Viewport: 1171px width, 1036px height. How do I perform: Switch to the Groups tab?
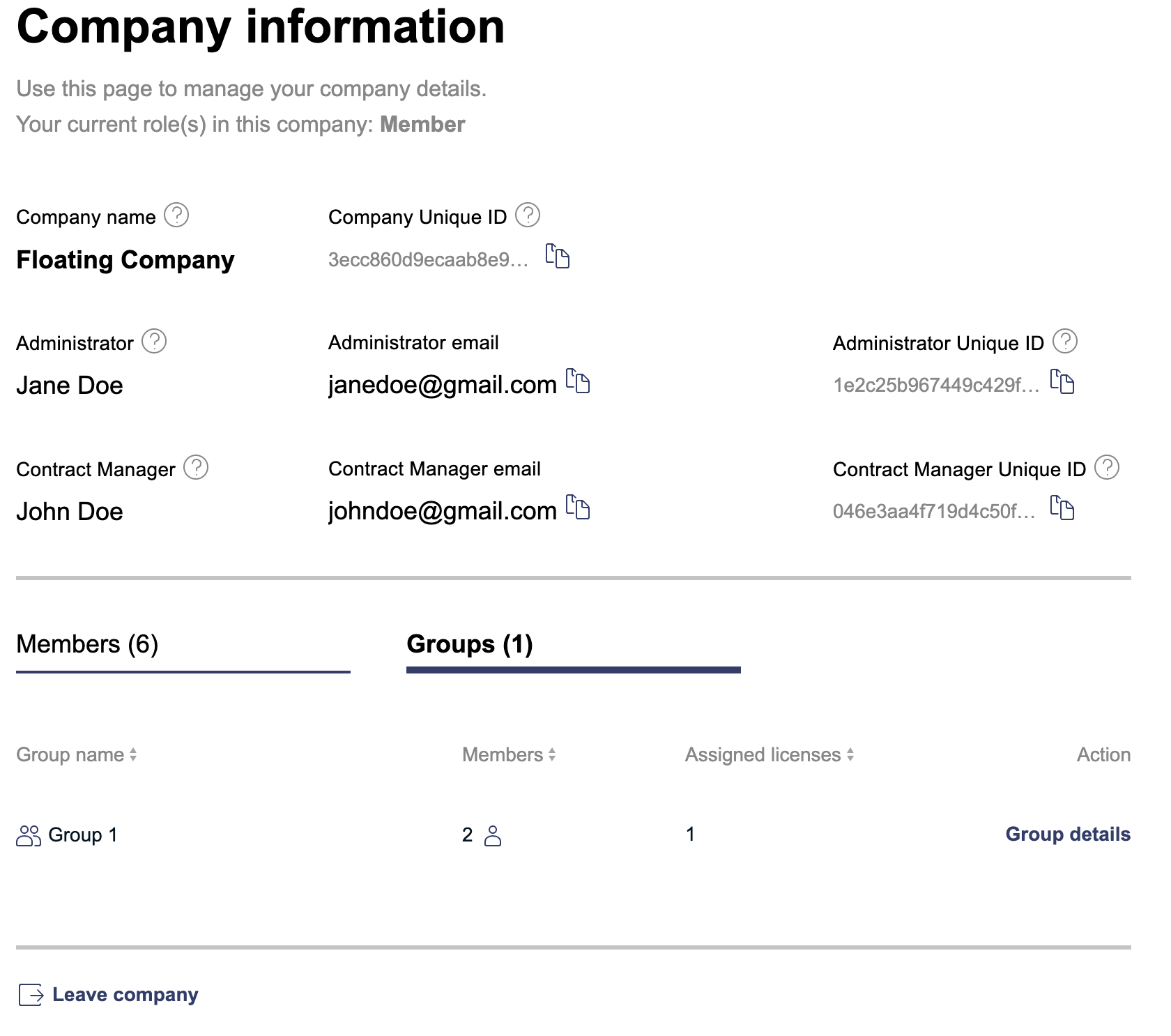(x=470, y=644)
